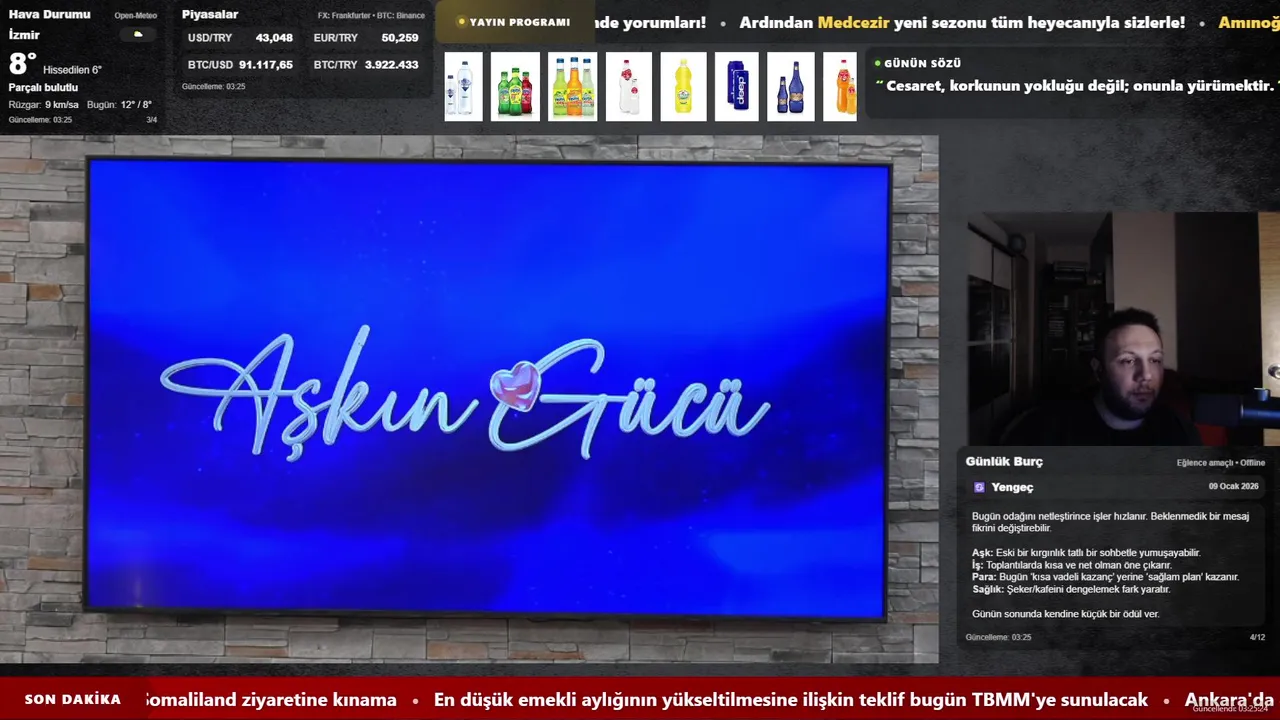Click the Sağlık: Şeker/kafeini dengelemek line
Screen dimensions: 1280x720
1071,589
